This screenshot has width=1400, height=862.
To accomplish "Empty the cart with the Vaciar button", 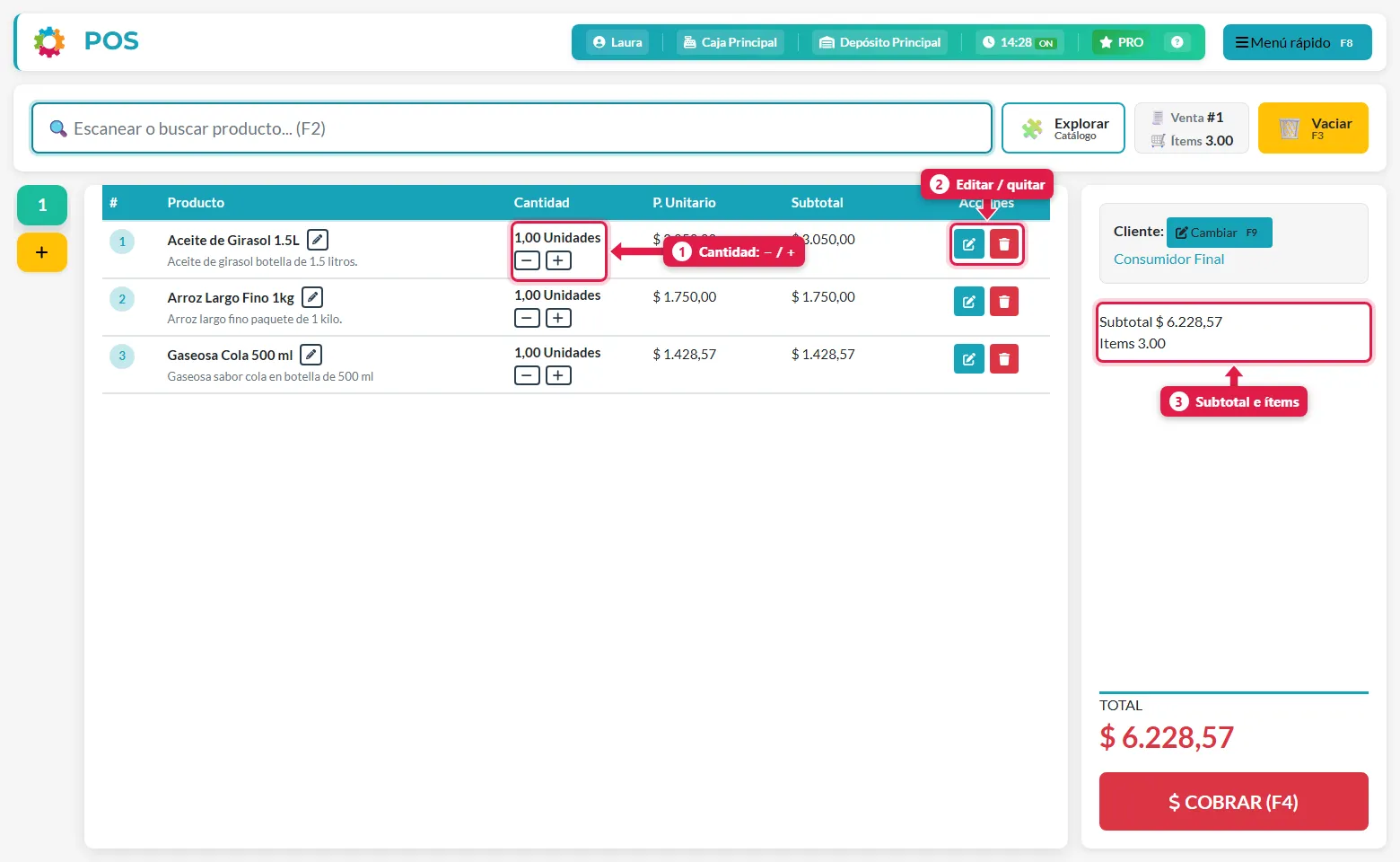I will coord(1313,128).
